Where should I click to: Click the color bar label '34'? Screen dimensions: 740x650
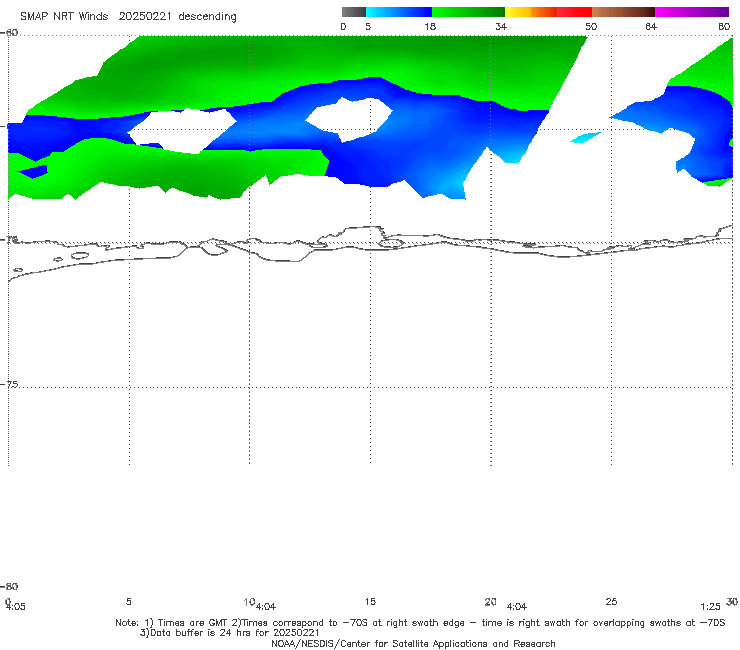coord(501,26)
